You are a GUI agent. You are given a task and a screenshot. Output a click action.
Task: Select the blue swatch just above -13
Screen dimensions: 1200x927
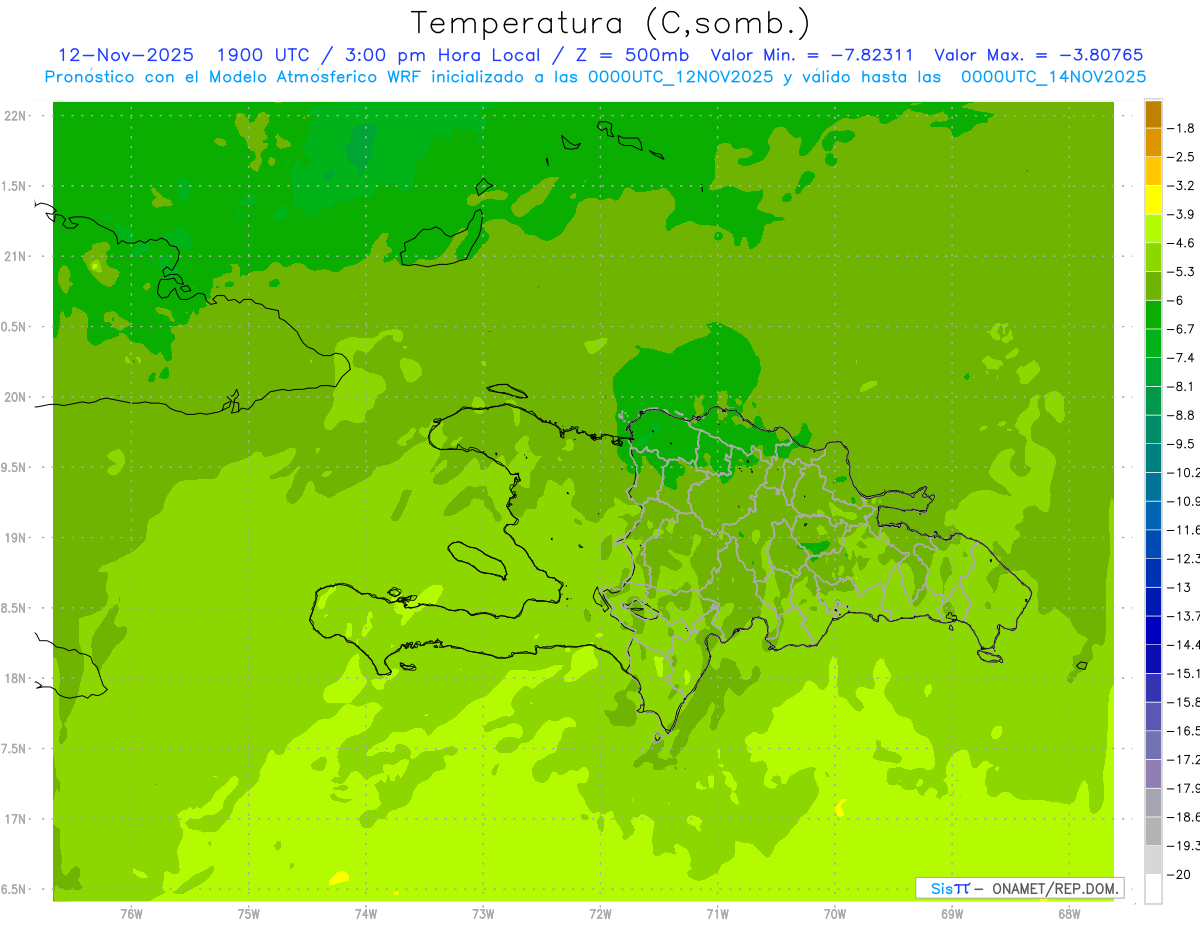tap(1153, 573)
